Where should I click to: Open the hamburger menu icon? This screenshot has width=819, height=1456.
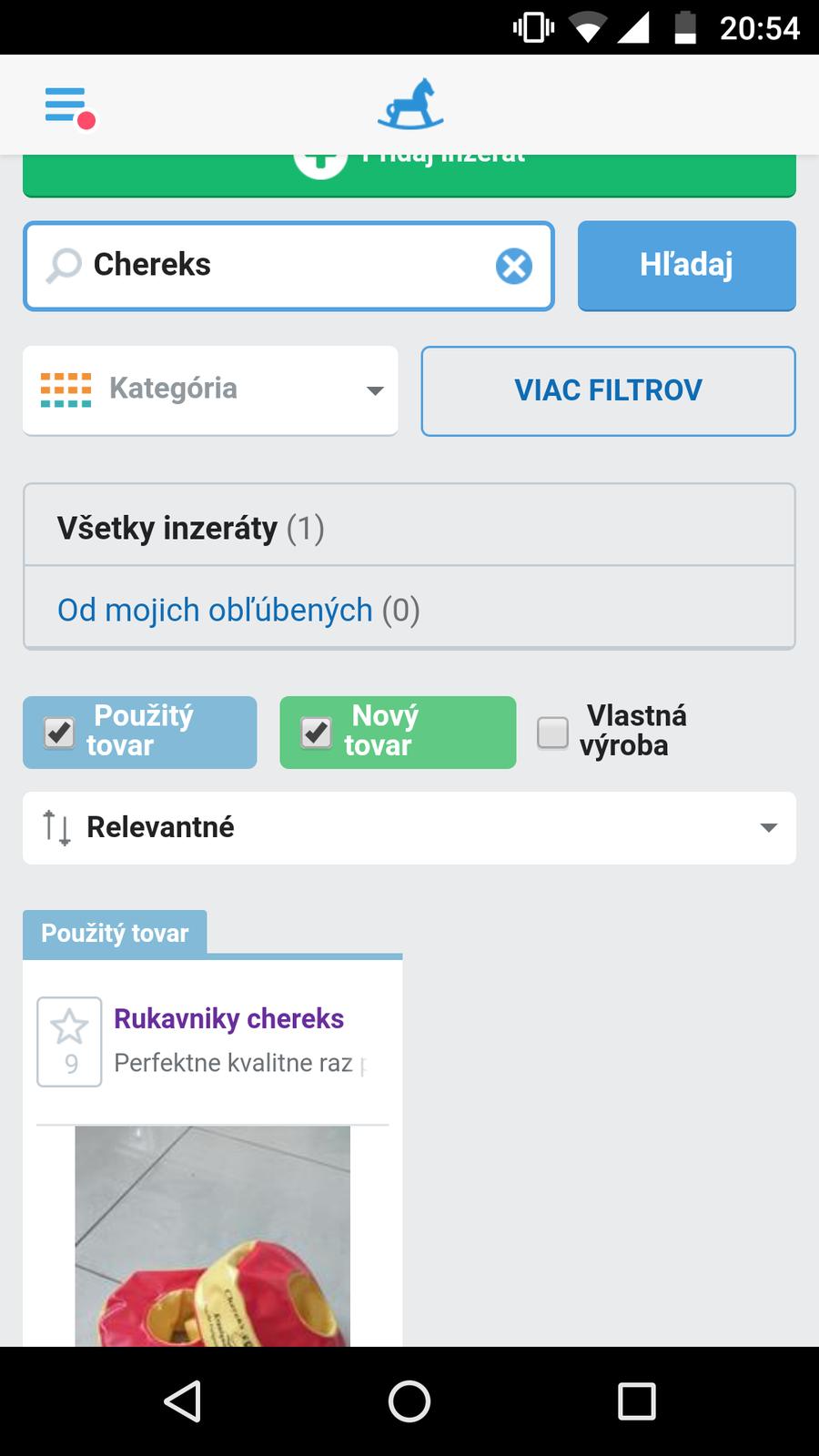point(66,106)
